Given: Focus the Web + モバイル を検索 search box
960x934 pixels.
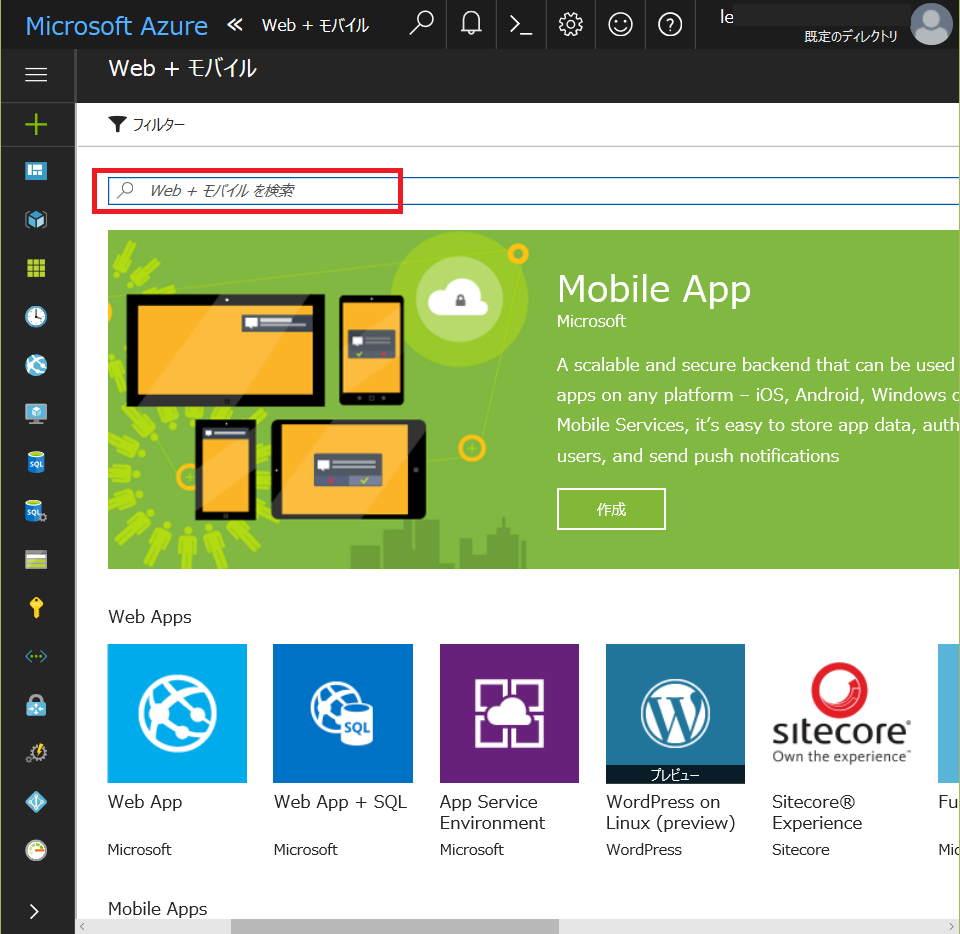Looking at the screenshot, I should point(533,191).
